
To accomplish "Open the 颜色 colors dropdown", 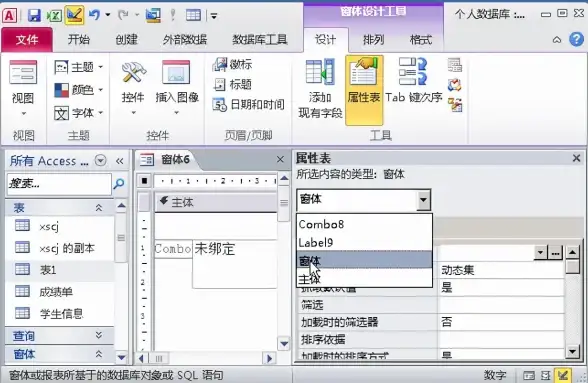I will click(x=78, y=90).
